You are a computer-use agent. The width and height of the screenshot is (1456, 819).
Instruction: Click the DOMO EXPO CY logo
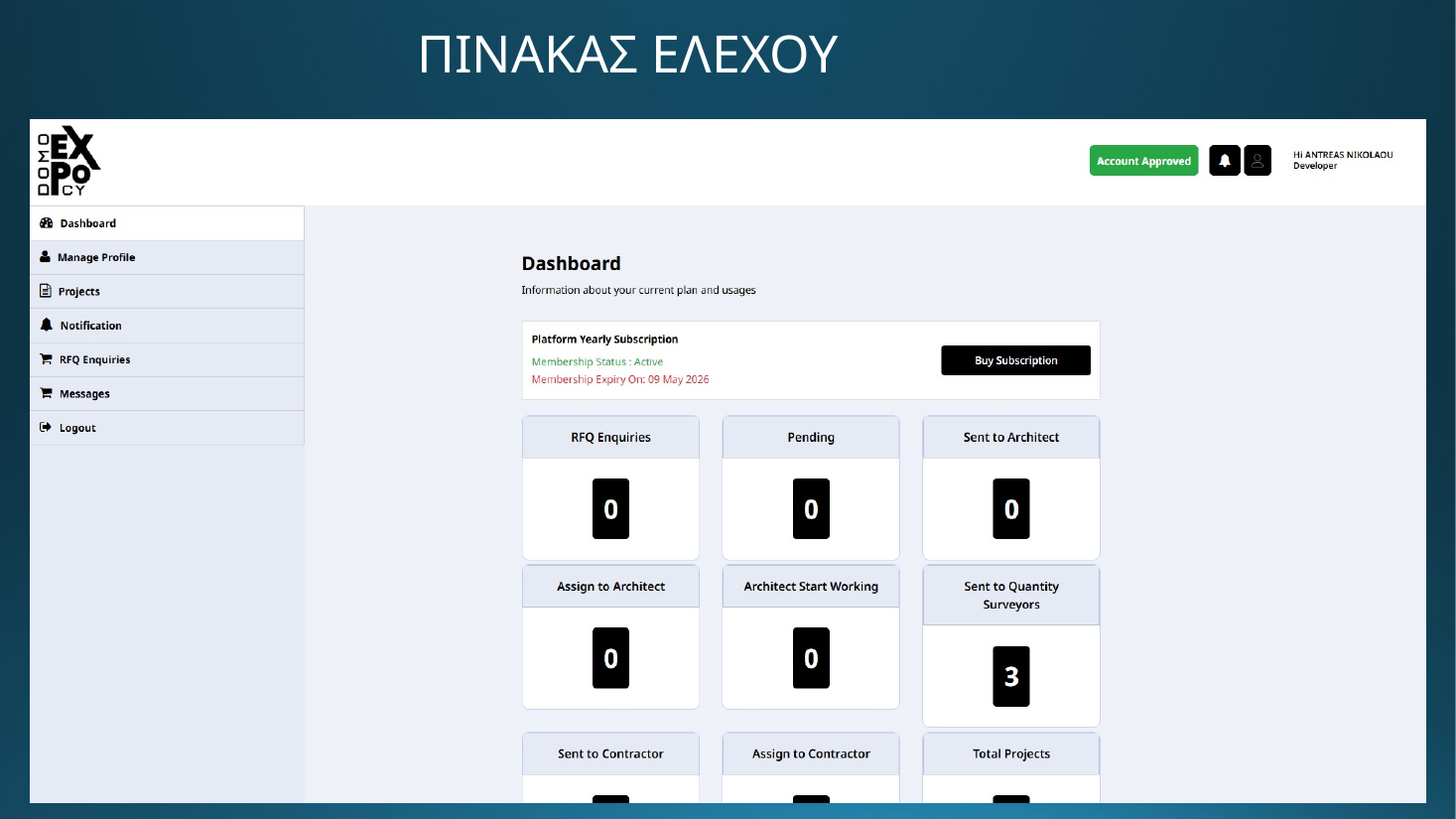68,161
